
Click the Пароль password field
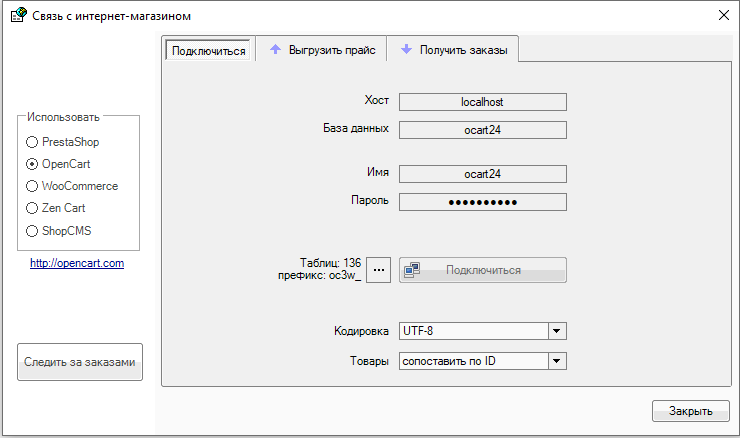click(483, 202)
